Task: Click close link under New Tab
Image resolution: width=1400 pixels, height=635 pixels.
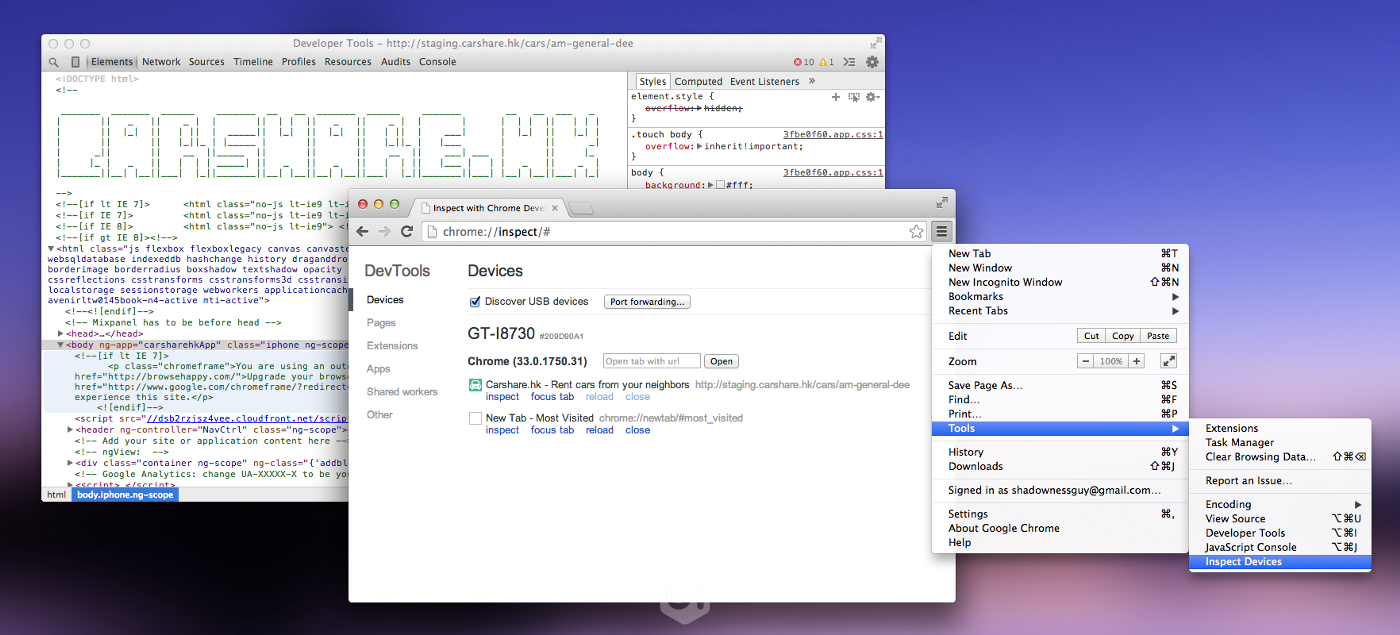Action: 637,430
